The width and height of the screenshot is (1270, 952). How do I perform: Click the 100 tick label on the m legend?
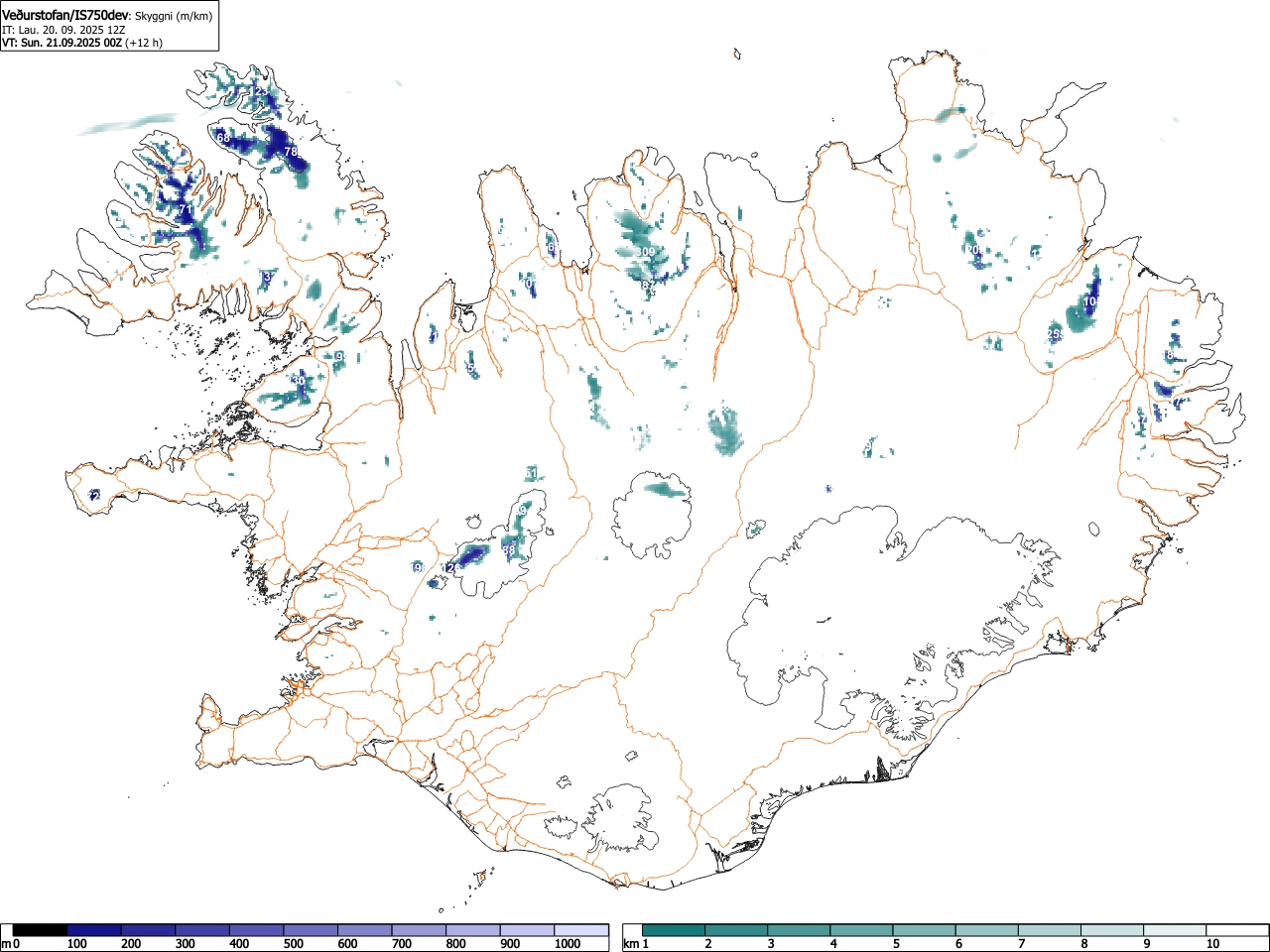click(76, 944)
